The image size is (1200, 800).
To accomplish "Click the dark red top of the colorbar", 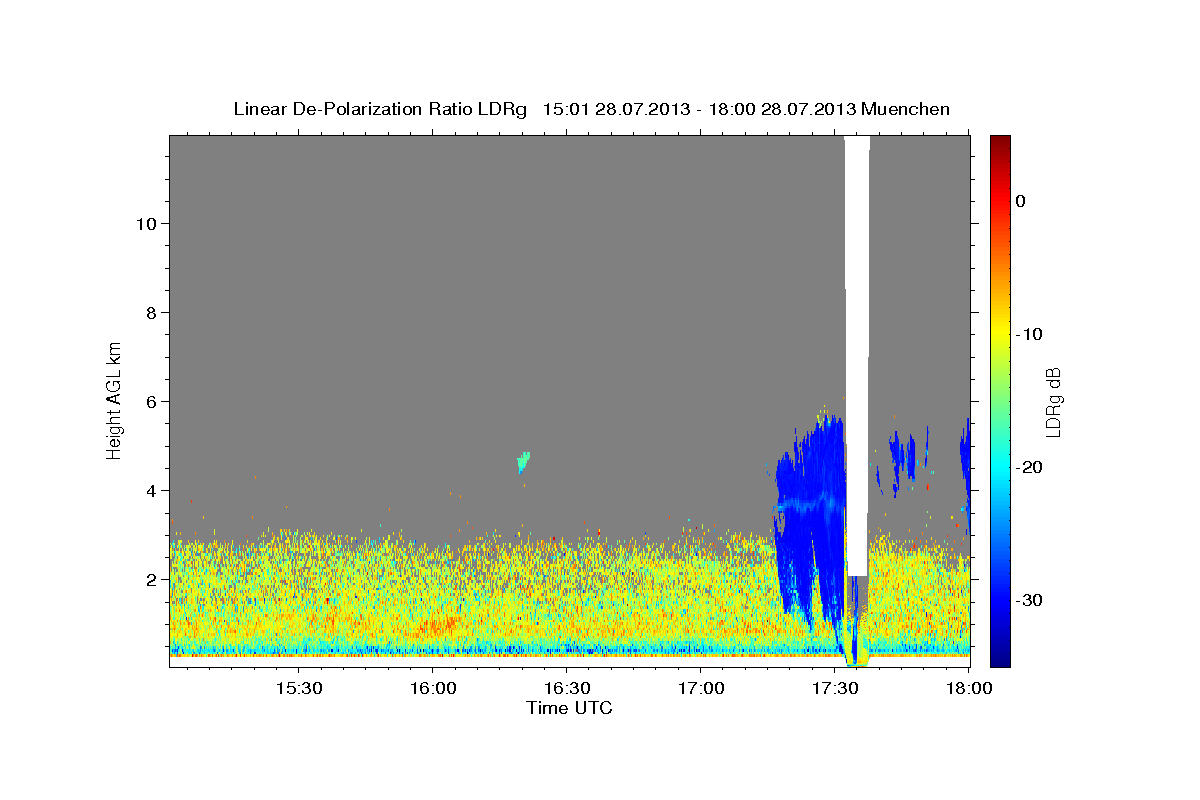I will pos(1000,142).
